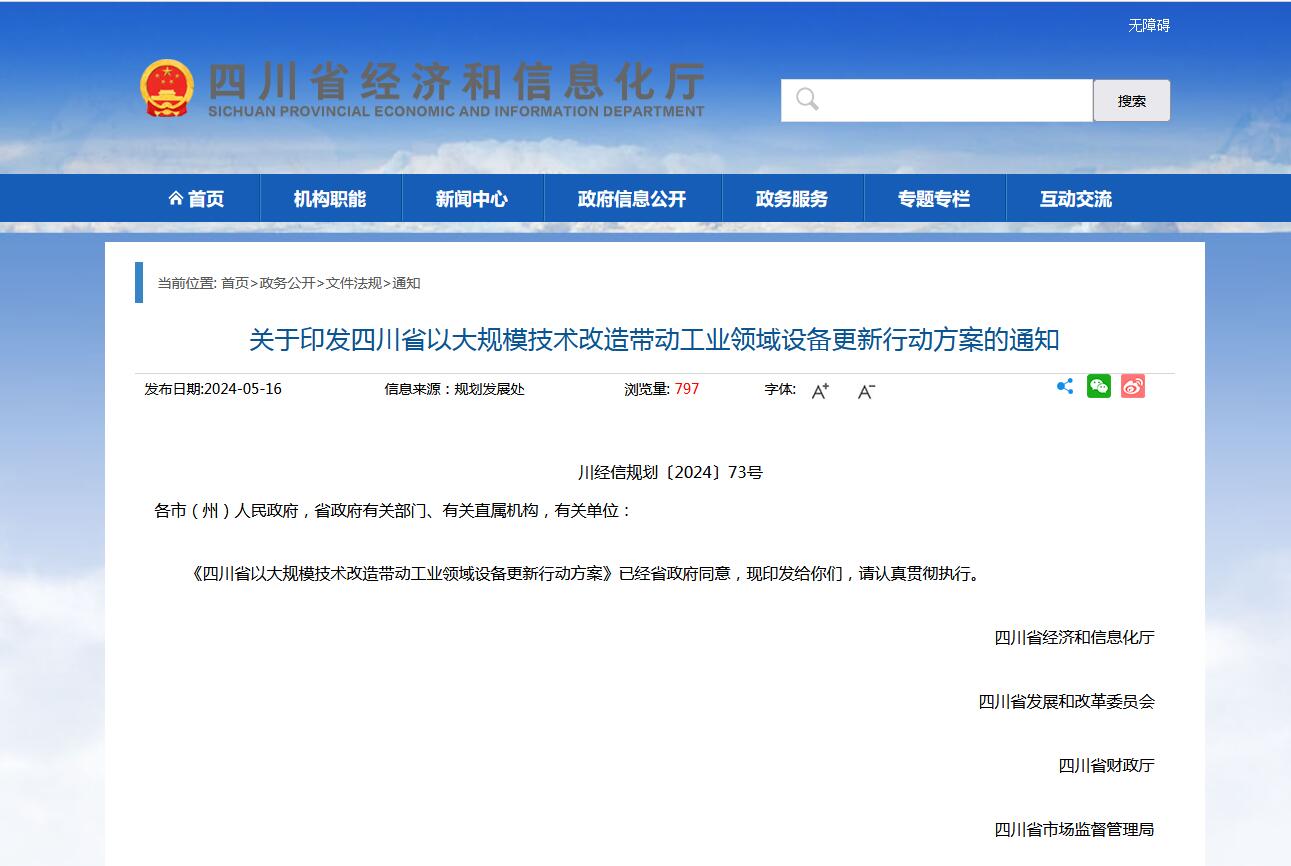Open the 首页 home navigation item
1291x866 pixels.
[x=197, y=199]
